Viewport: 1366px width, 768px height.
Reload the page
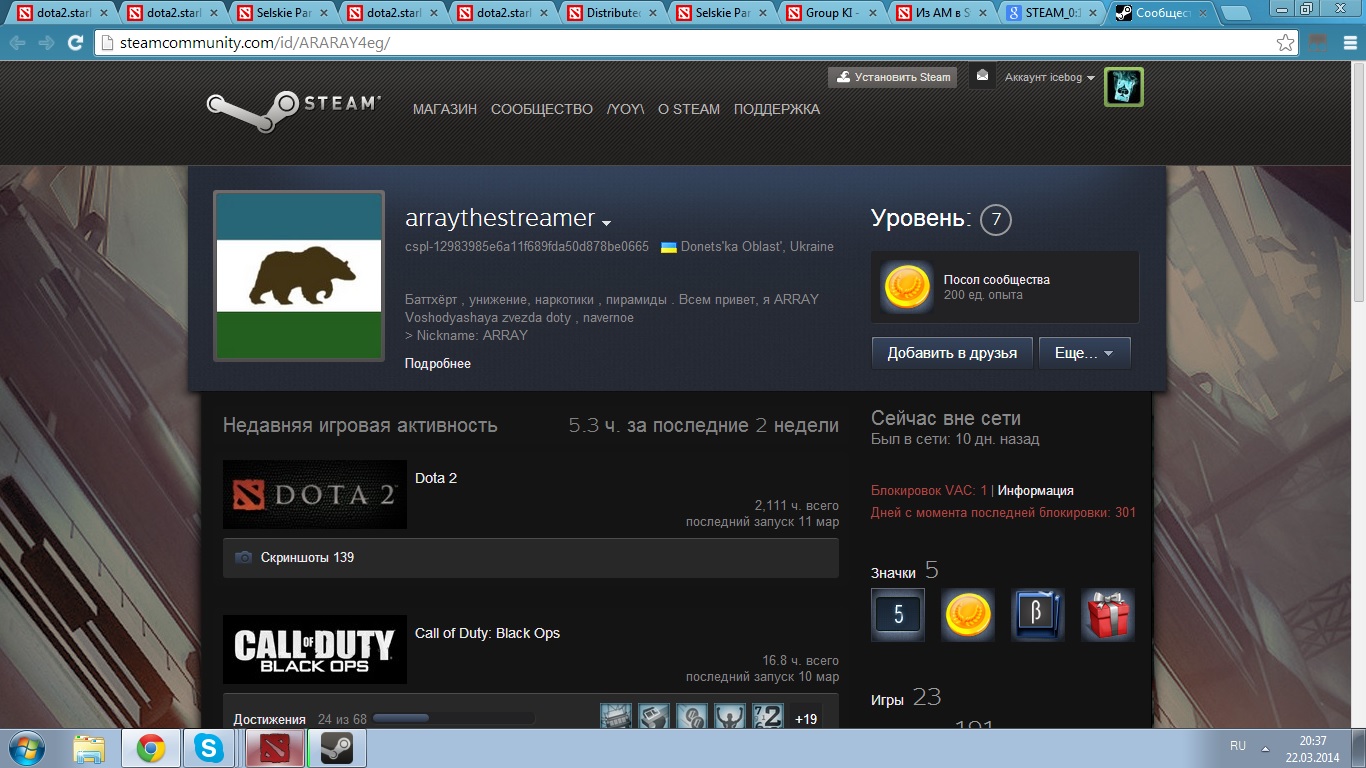[x=75, y=43]
